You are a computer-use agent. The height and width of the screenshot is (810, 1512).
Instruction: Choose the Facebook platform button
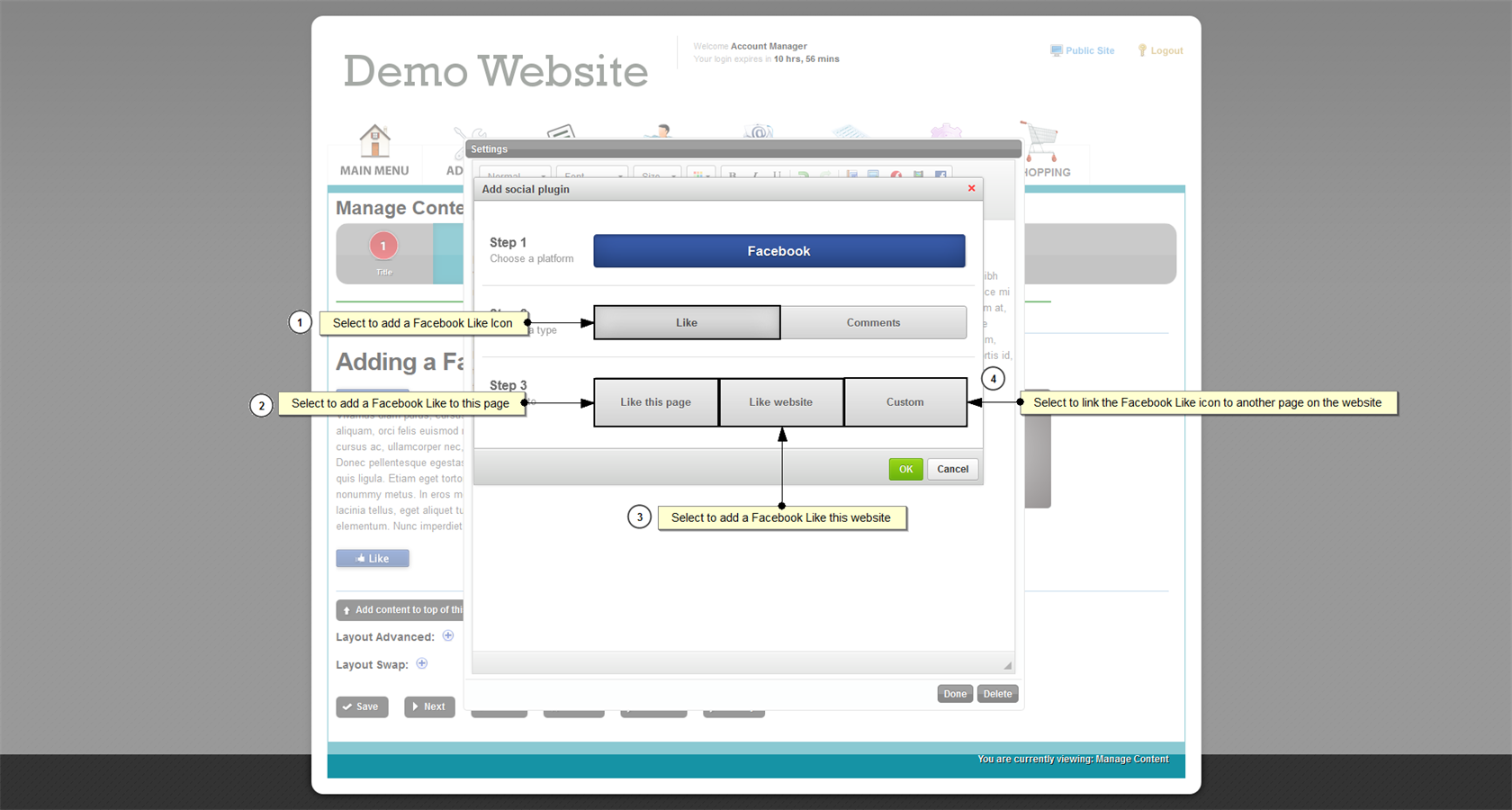coord(778,251)
